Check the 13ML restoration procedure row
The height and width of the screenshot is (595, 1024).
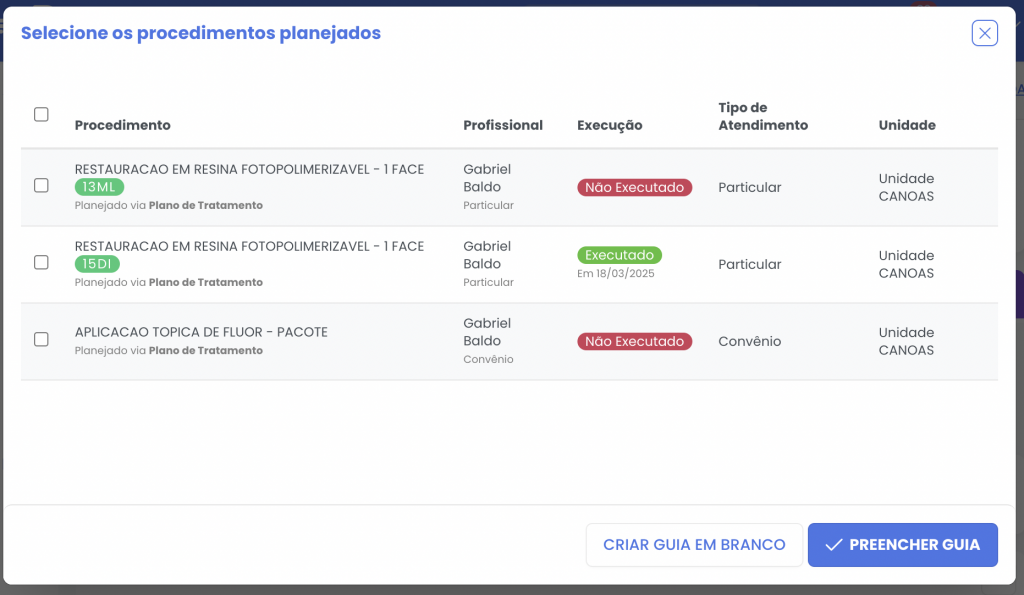pyautogui.click(x=41, y=185)
